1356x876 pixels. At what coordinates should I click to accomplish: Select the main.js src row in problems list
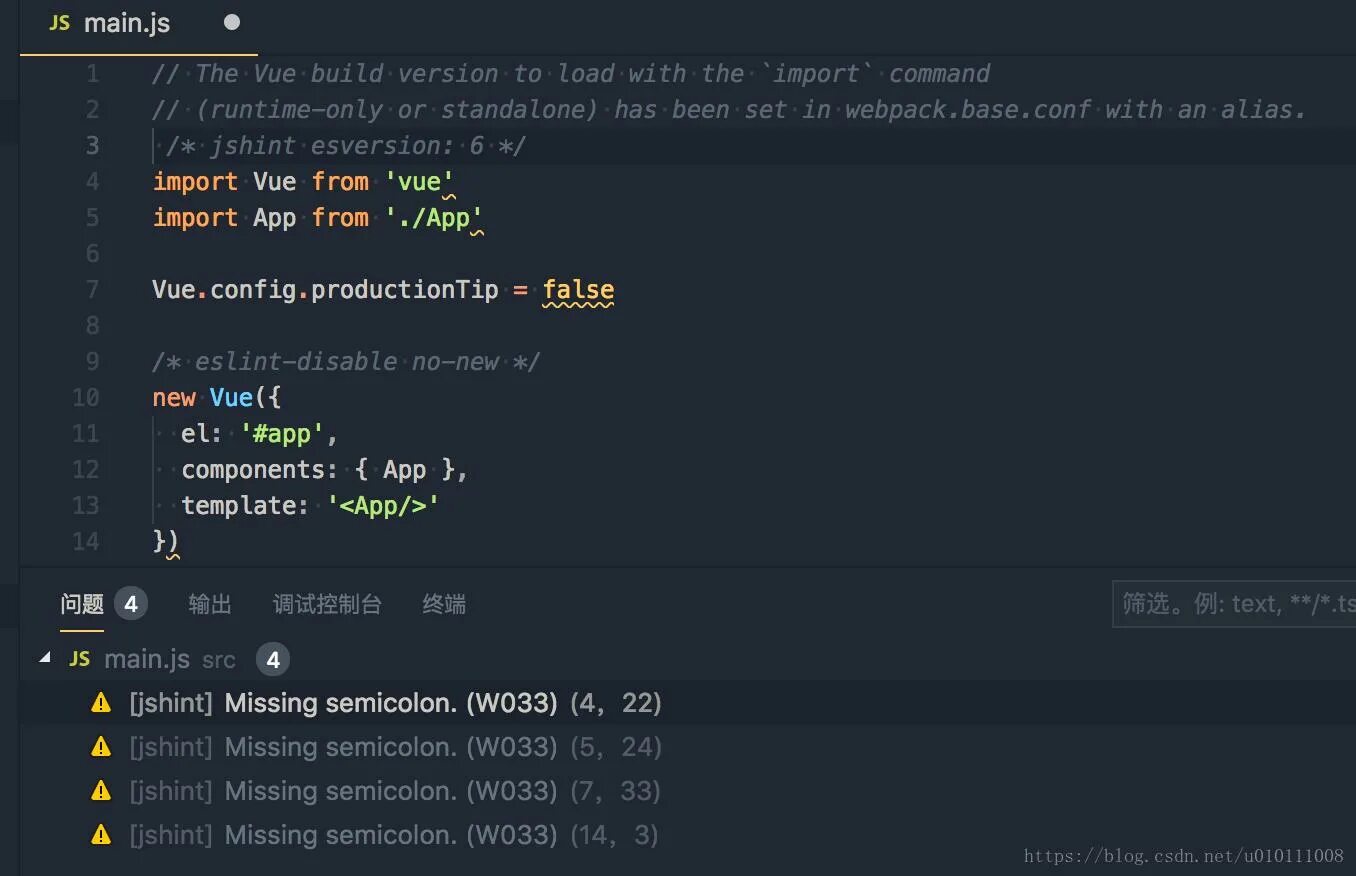(x=687, y=659)
